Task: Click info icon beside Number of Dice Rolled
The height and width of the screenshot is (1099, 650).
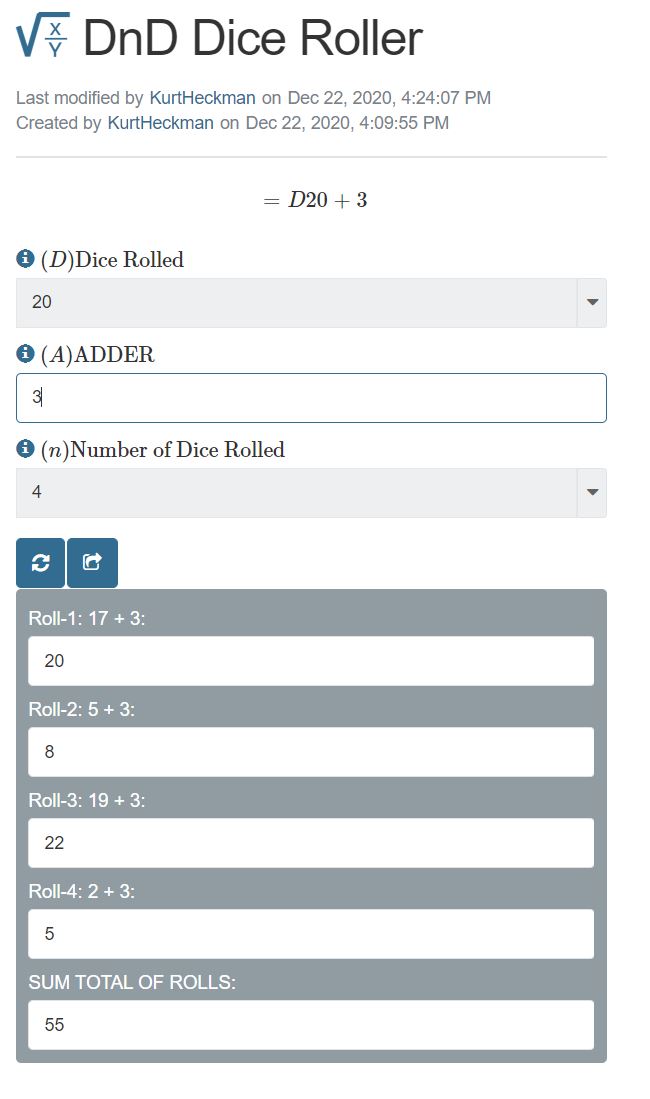Action: (26, 449)
